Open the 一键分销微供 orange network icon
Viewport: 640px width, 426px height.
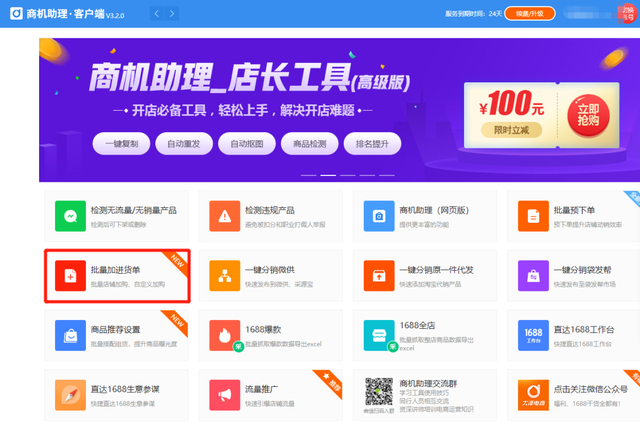coord(225,275)
